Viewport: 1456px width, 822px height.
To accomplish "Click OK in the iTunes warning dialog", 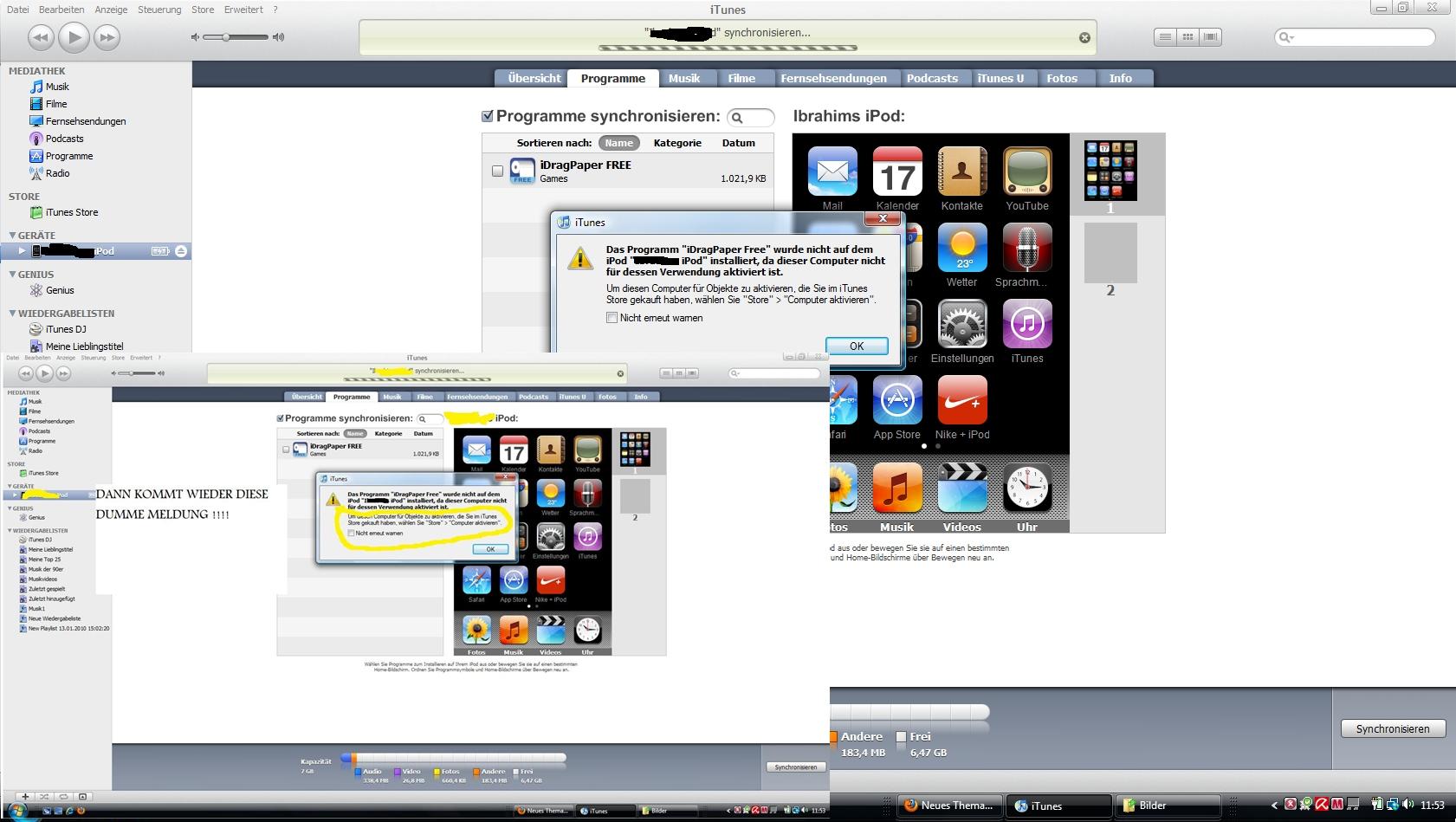I will pyautogui.click(x=857, y=346).
